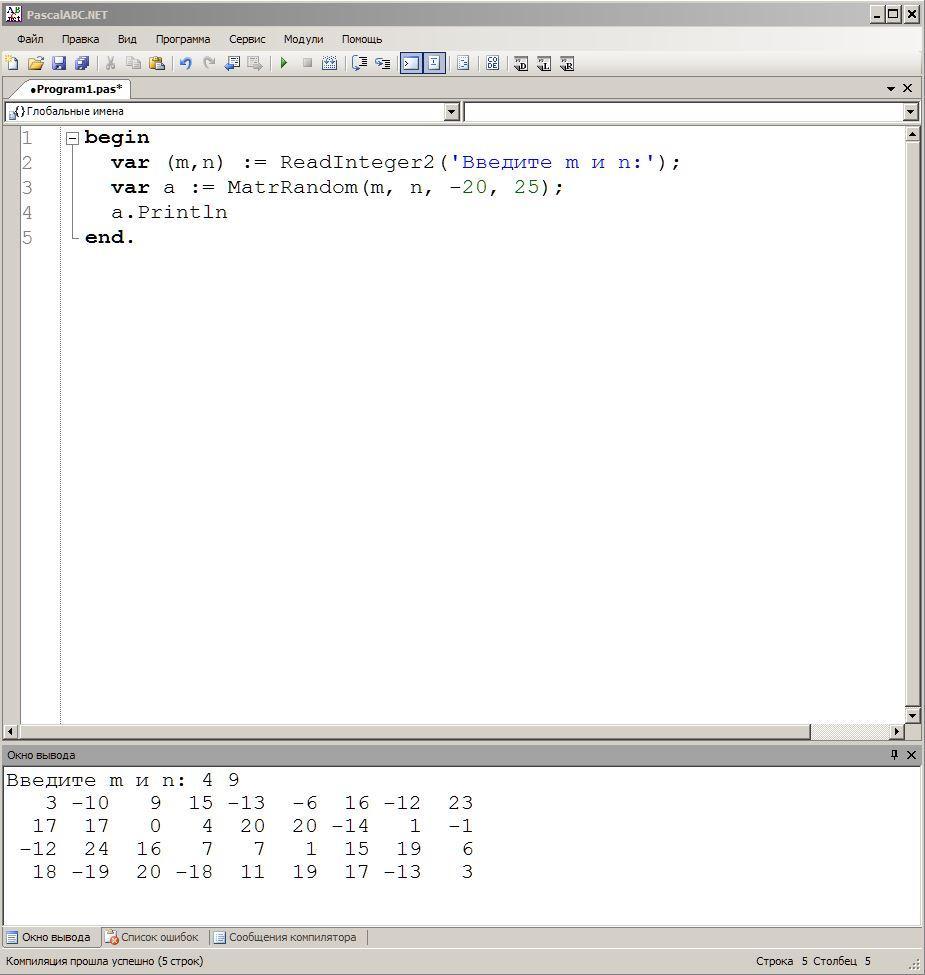The image size is (925, 975).
Task: Stop program execution with the square icon
Action: [307, 63]
